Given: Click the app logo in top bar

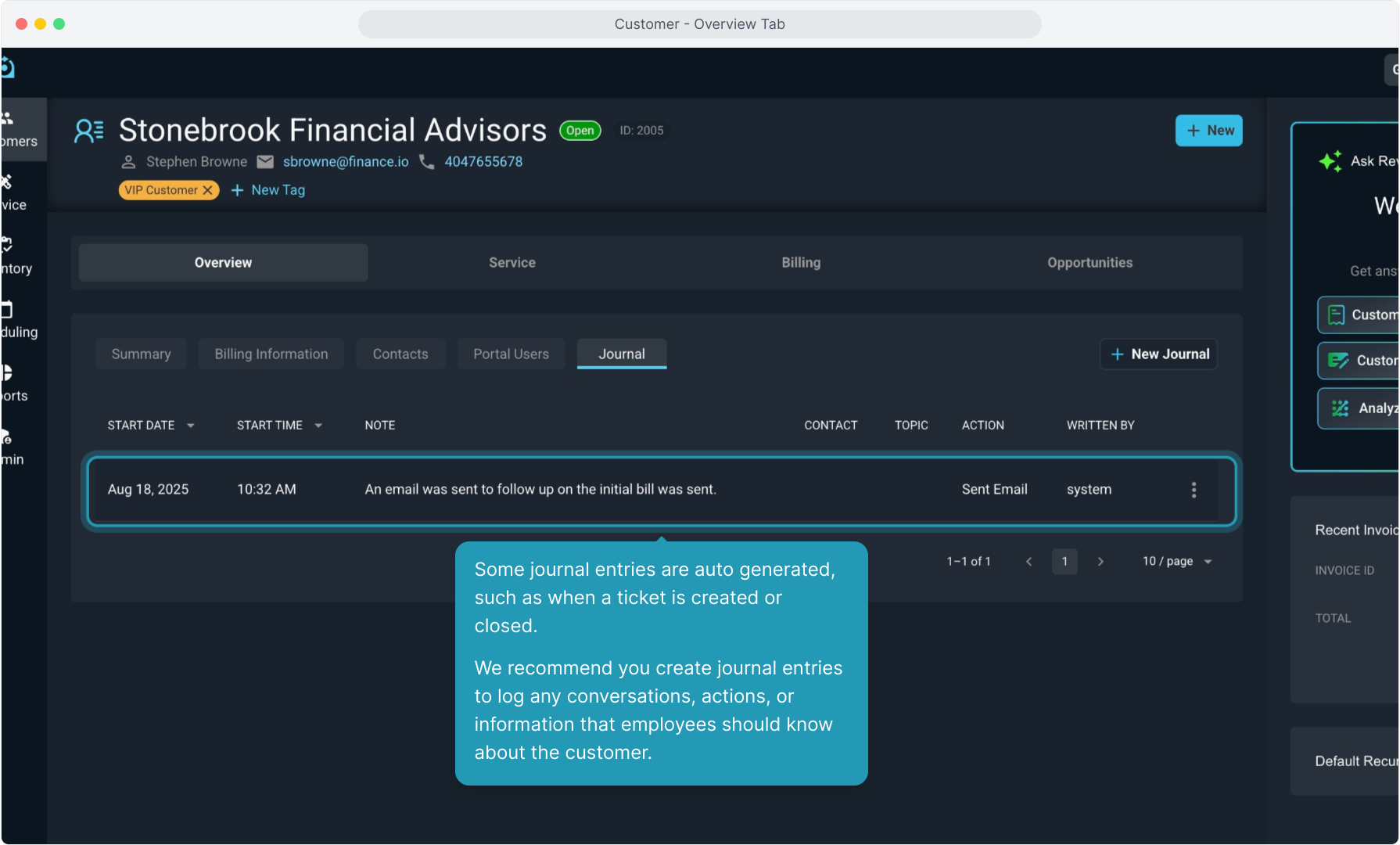Looking at the screenshot, I should tap(8, 68).
